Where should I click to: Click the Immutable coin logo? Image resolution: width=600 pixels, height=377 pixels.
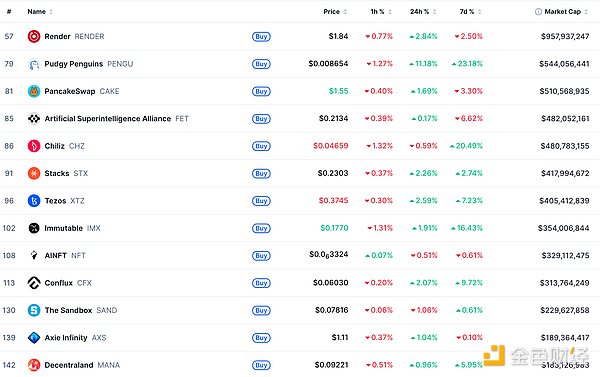[34, 228]
